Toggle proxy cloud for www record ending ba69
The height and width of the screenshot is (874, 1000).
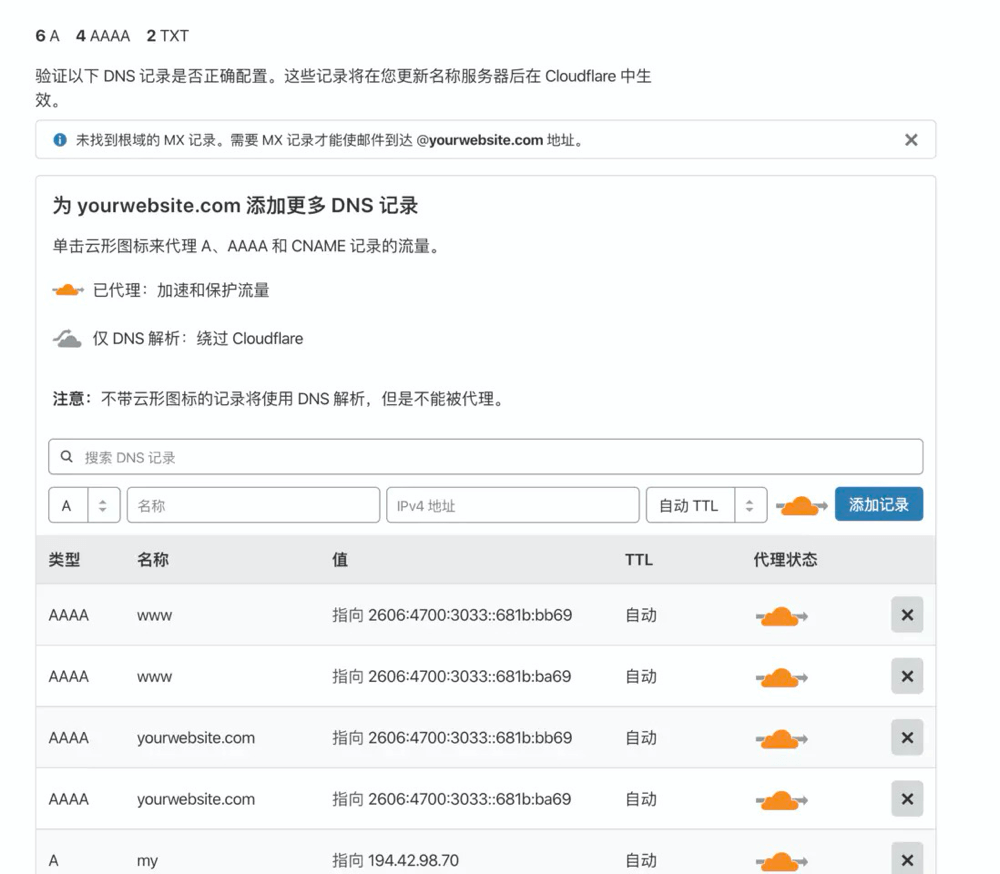click(x=781, y=678)
